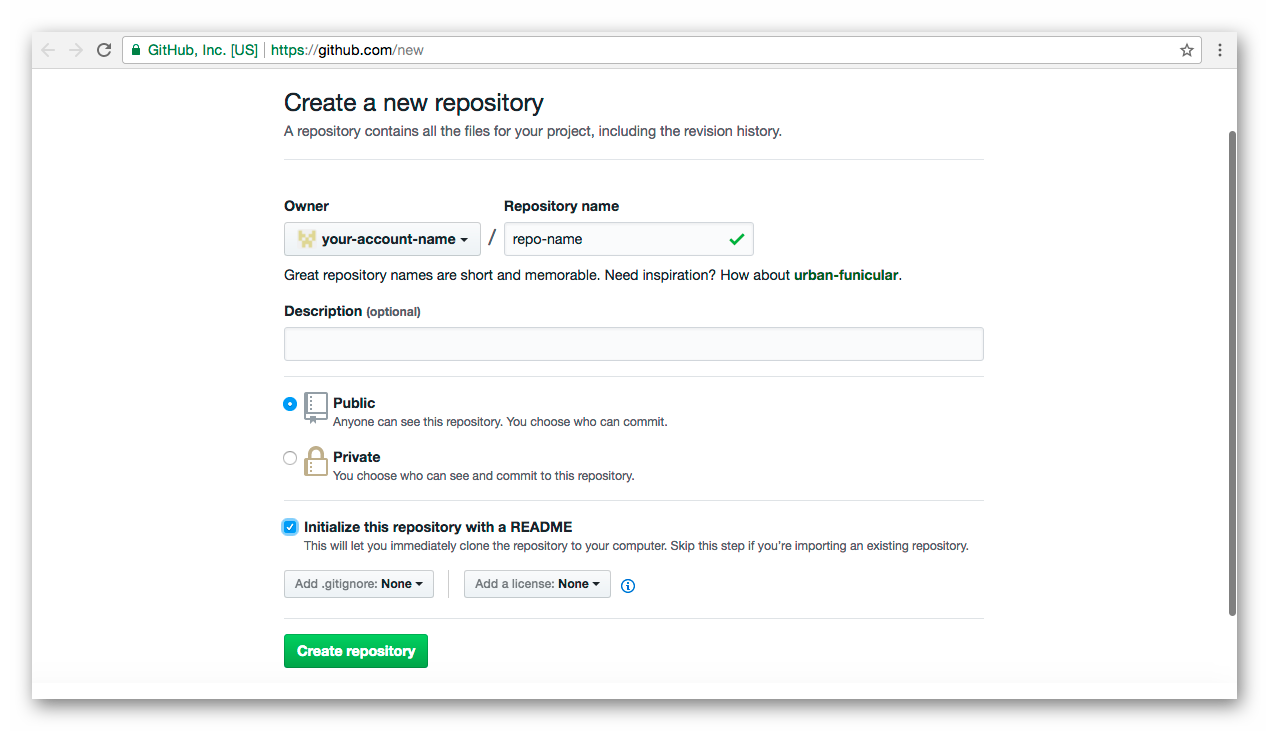Select the Public radio button
Viewport: 1269px width, 731px height.
(x=290, y=404)
